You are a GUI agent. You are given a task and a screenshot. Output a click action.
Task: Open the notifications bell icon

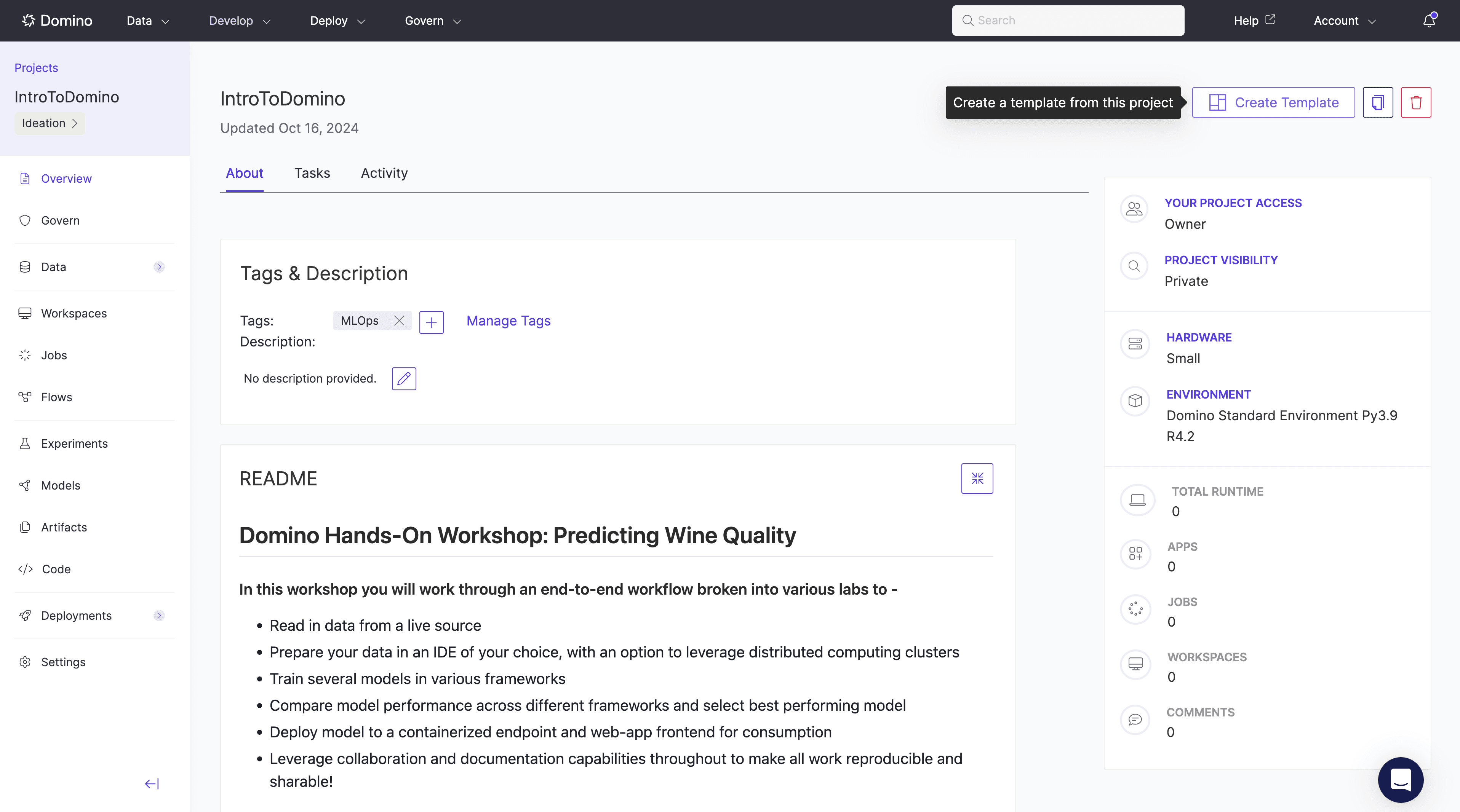click(x=1430, y=21)
